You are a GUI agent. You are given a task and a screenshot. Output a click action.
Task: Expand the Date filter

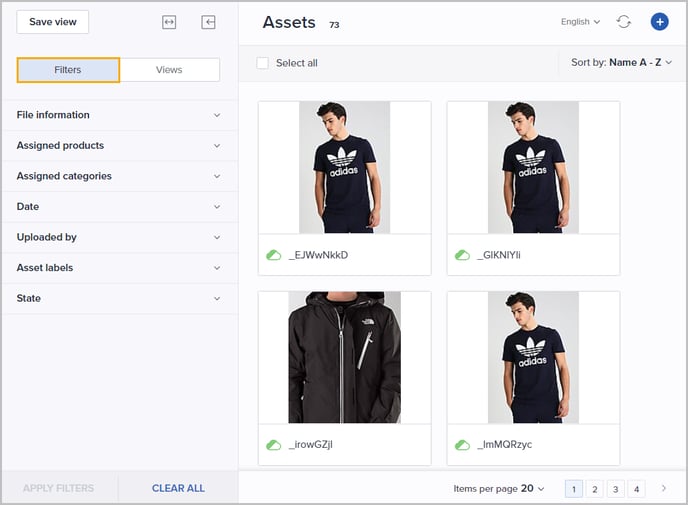[x=119, y=207]
